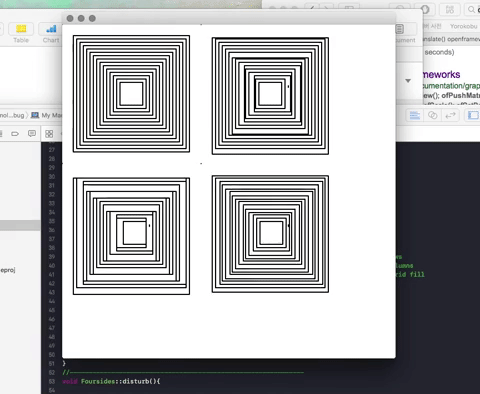Open the scheme selector ending in bug
480x394 pixels.
tap(12, 115)
